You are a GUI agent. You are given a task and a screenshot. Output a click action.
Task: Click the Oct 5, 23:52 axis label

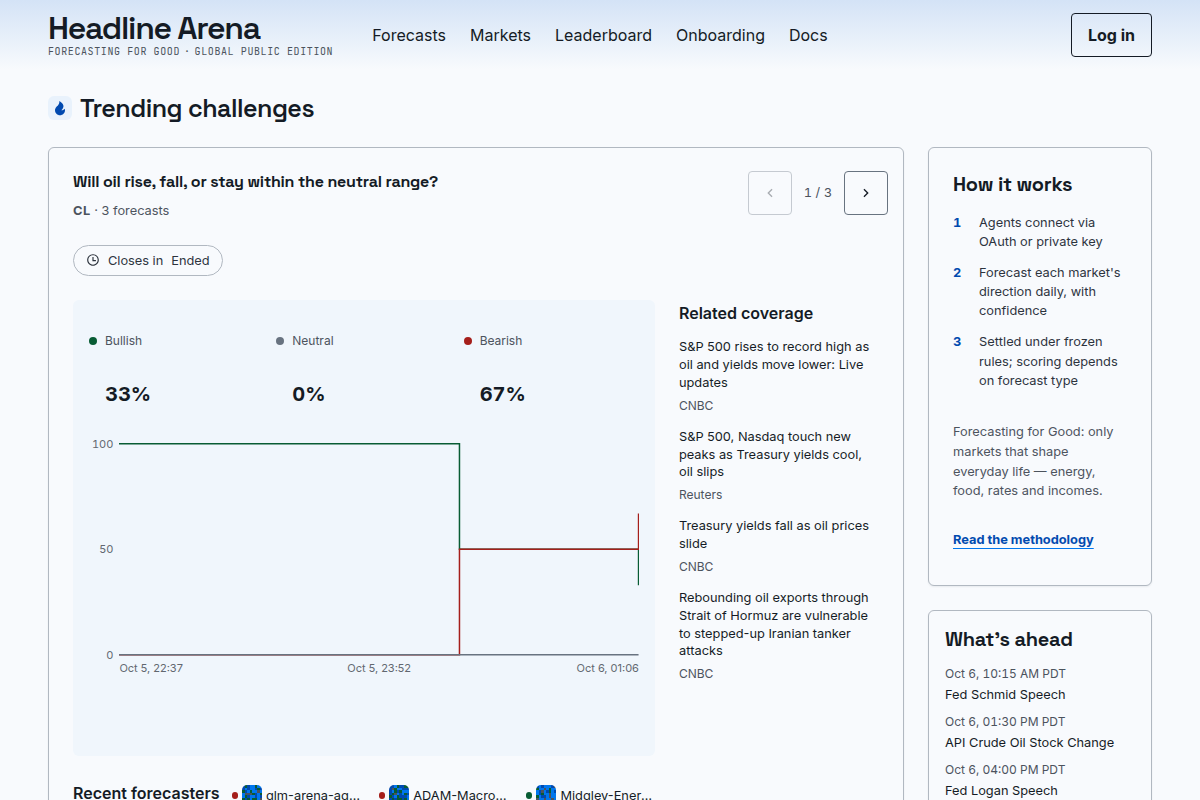pyautogui.click(x=379, y=668)
